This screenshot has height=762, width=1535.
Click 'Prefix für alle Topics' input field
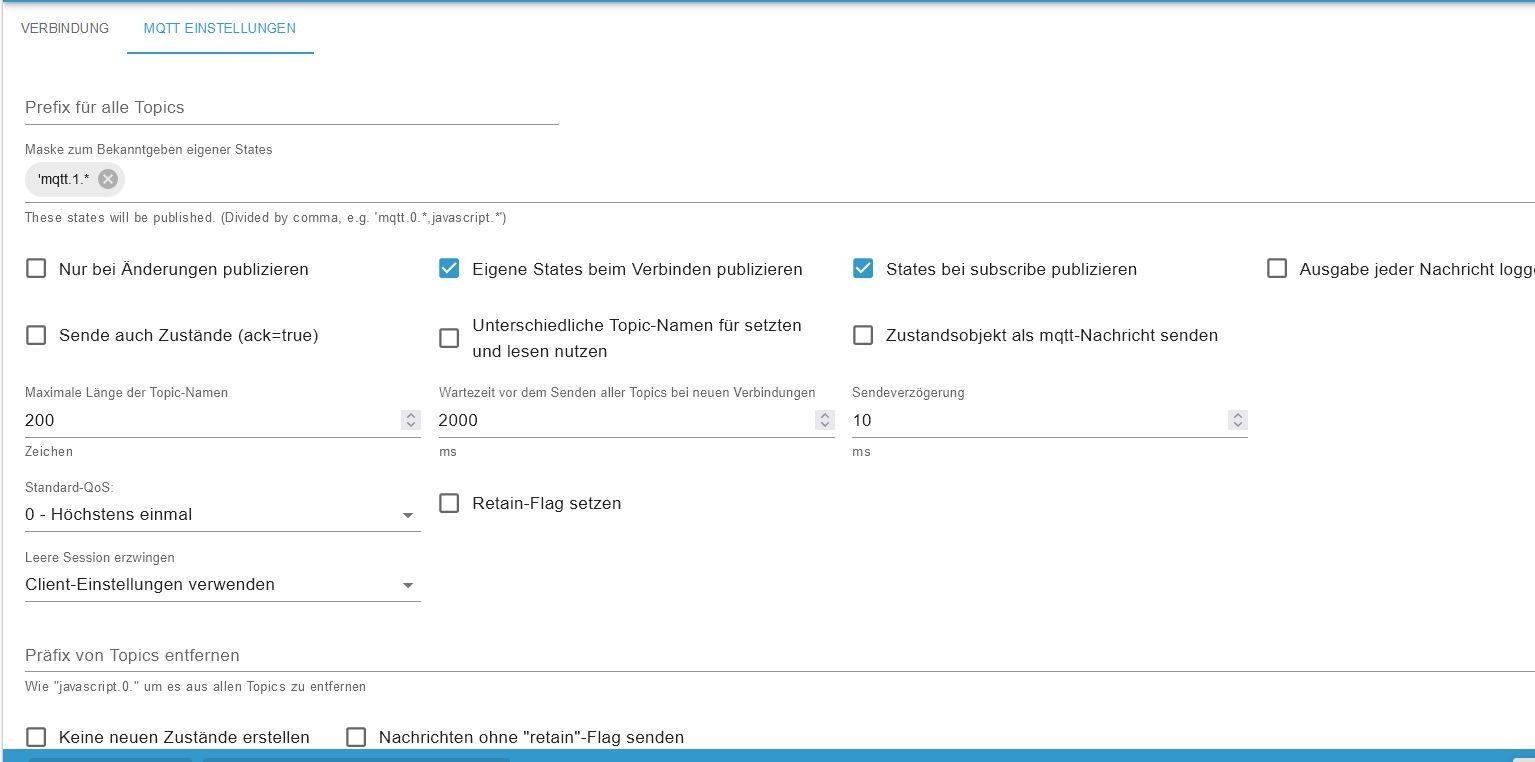click(291, 108)
